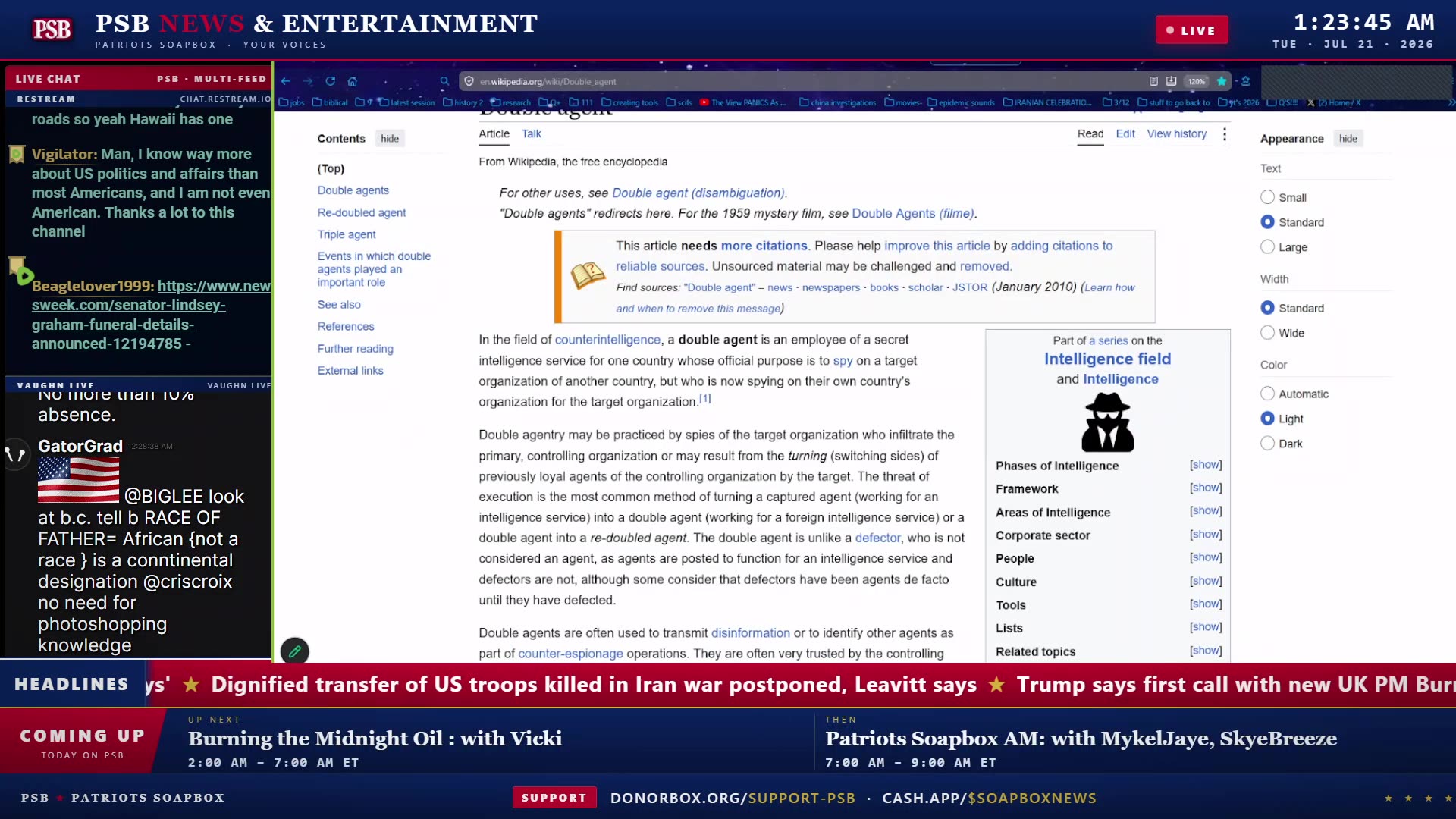Image resolution: width=1456 pixels, height=819 pixels.
Task: Open the 'latest session' bookmark folder
Action: tap(407, 102)
